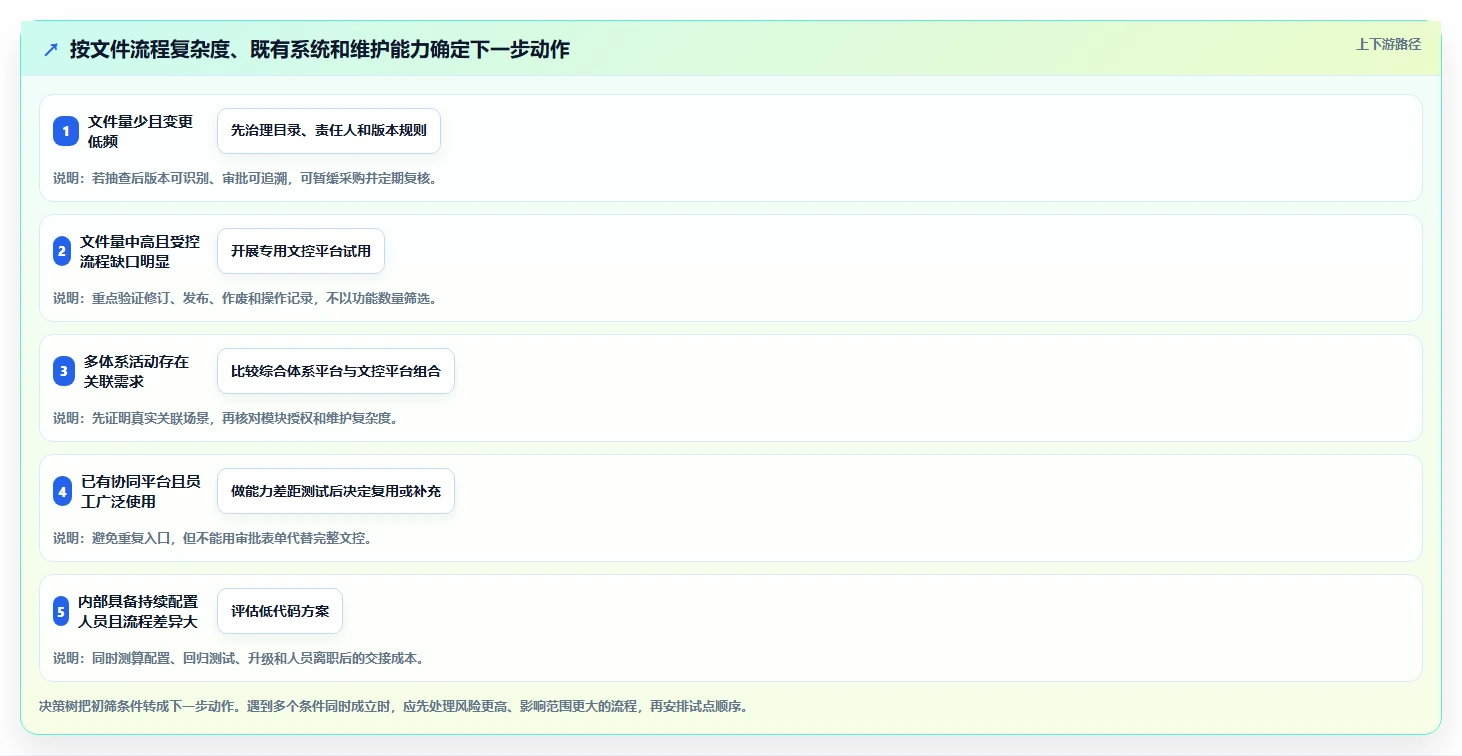Image resolution: width=1462 pixels, height=756 pixels.
Task: Click the condition text 多体系活动存在关联需求
Action: click(x=136, y=371)
